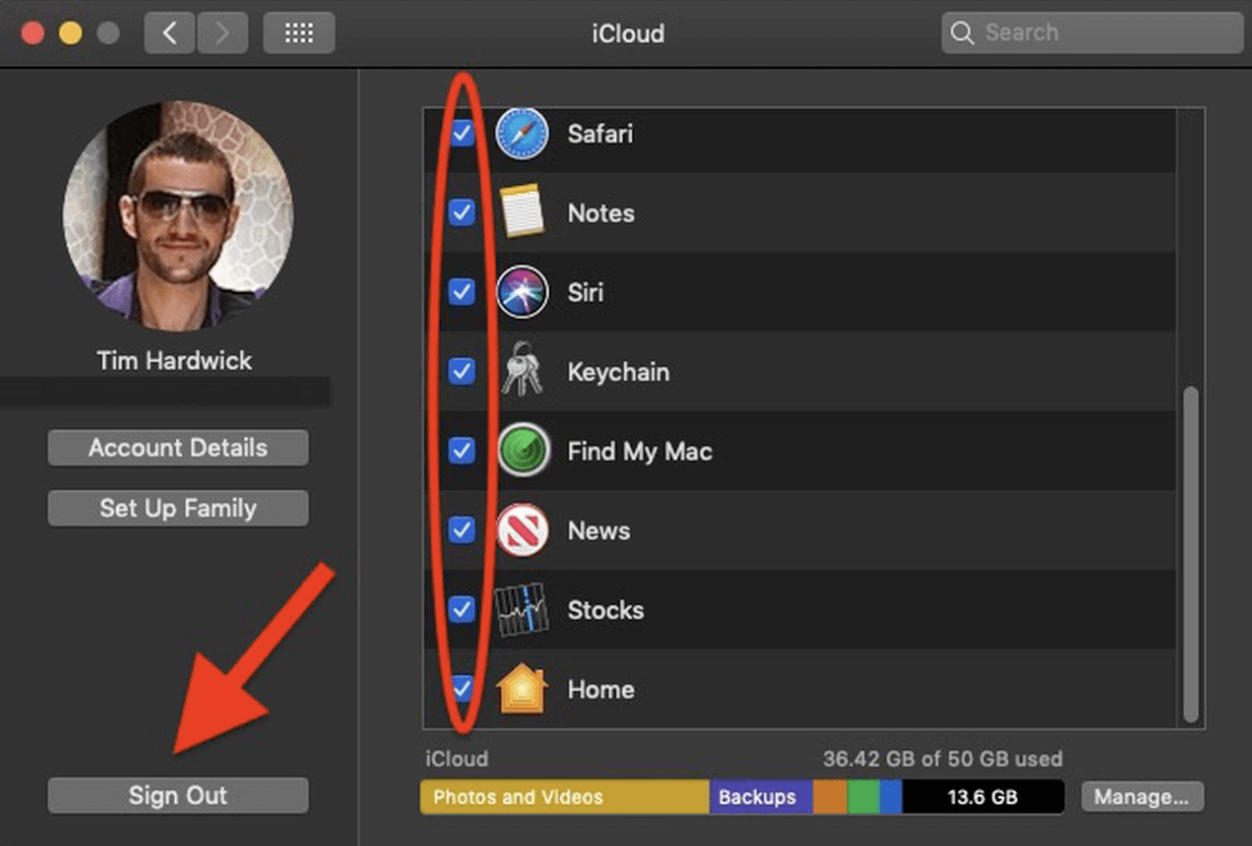Click the Safari app icon
This screenshot has width=1252, height=846.
click(x=521, y=133)
